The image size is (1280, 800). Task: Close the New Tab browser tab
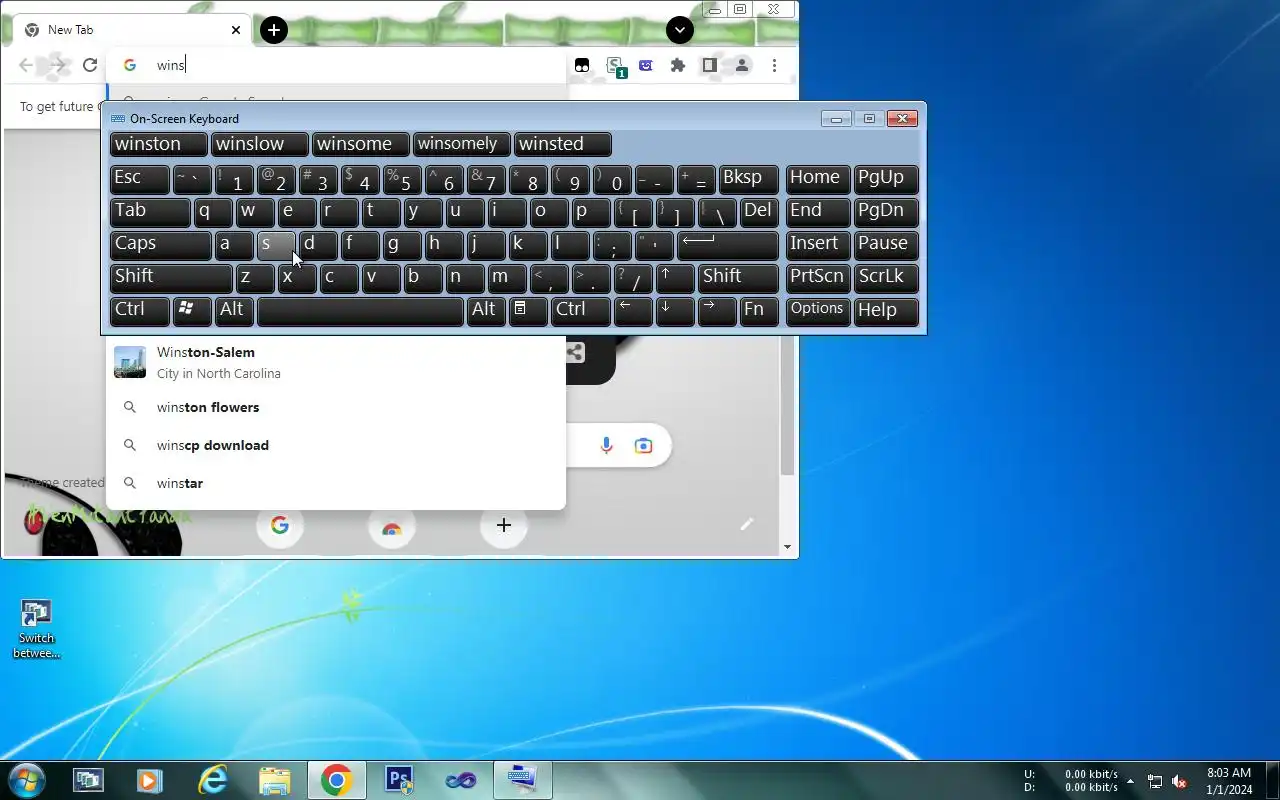tap(236, 30)
